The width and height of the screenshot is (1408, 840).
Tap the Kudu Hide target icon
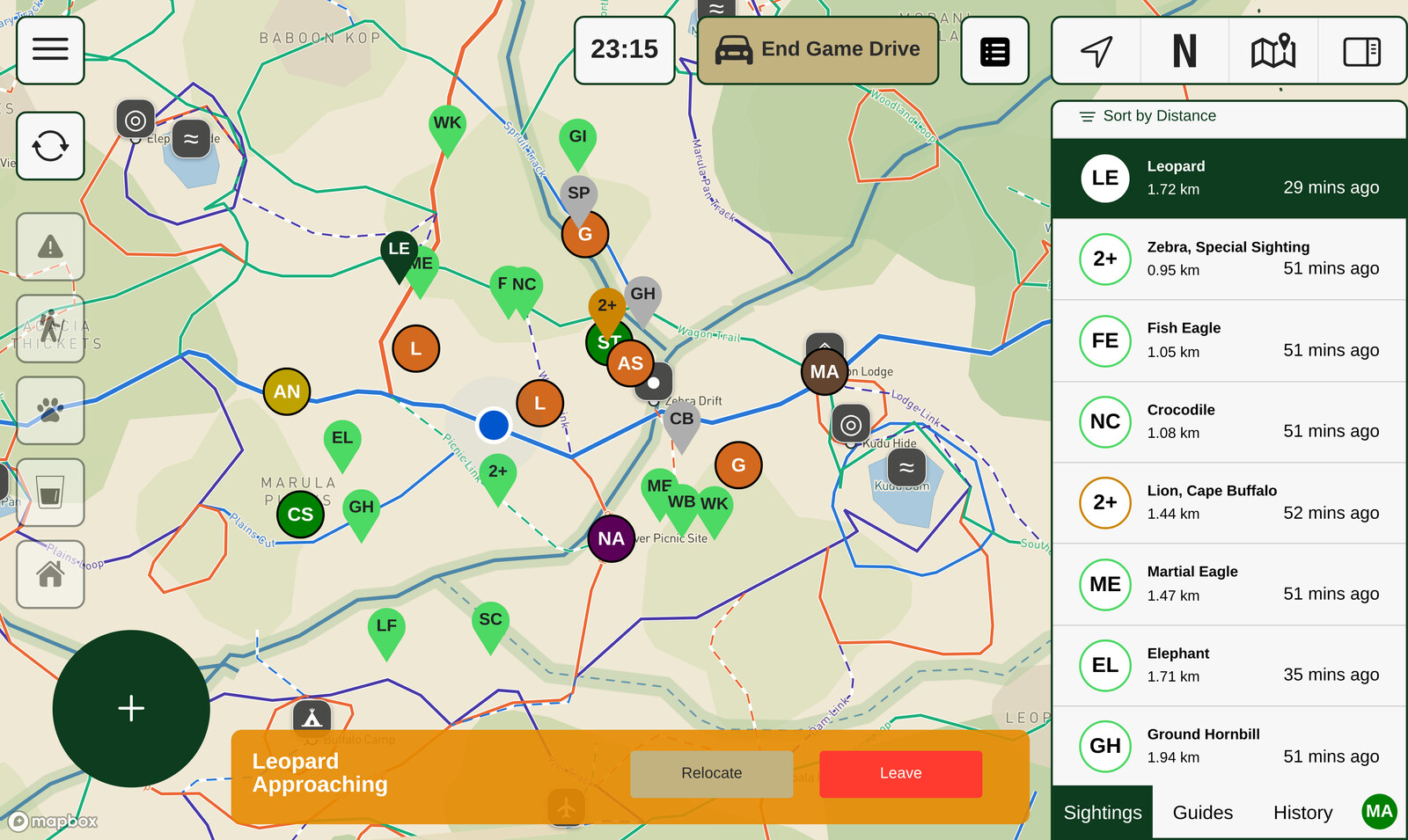tap(850, 425)
